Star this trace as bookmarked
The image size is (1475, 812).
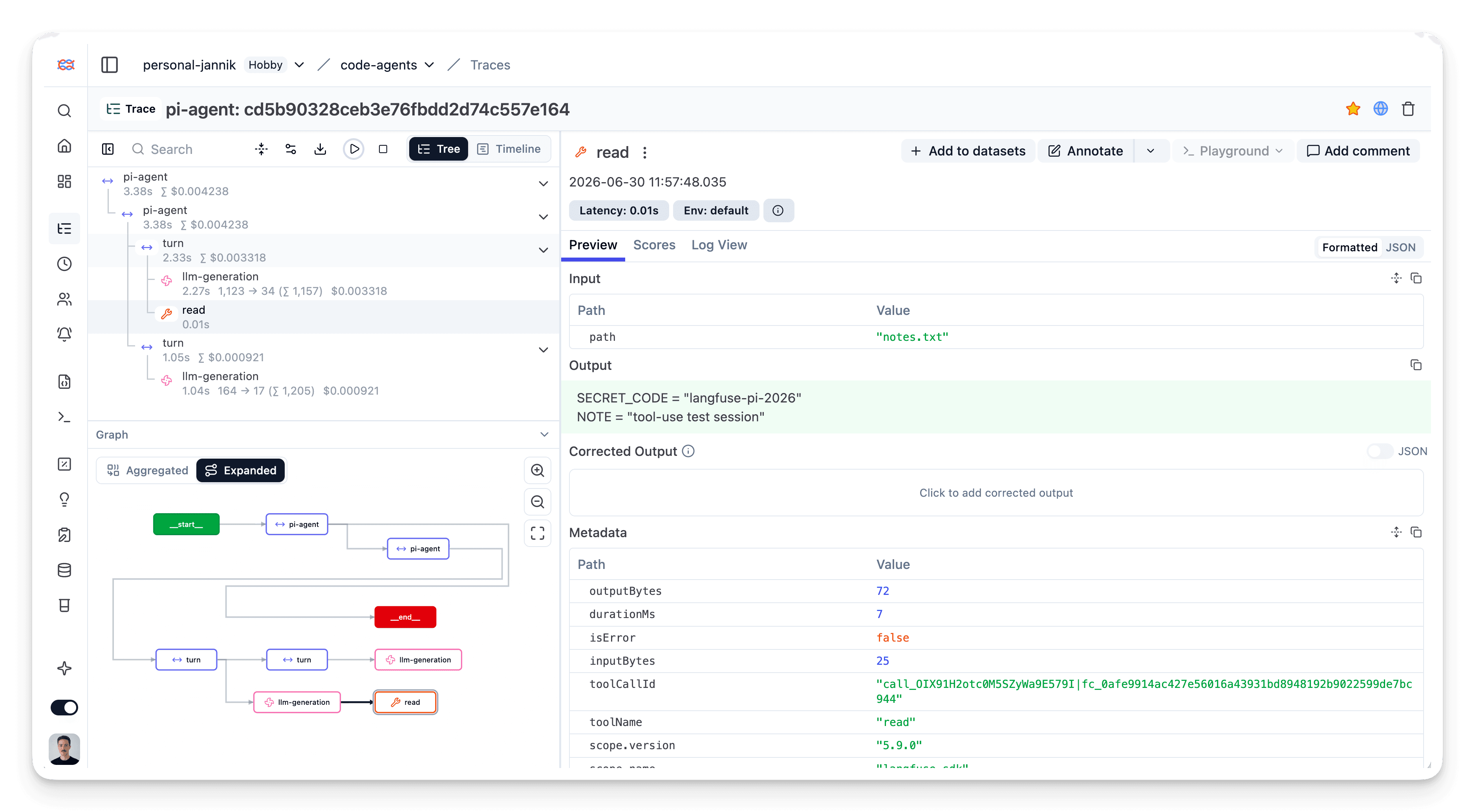click(1352, 109)
